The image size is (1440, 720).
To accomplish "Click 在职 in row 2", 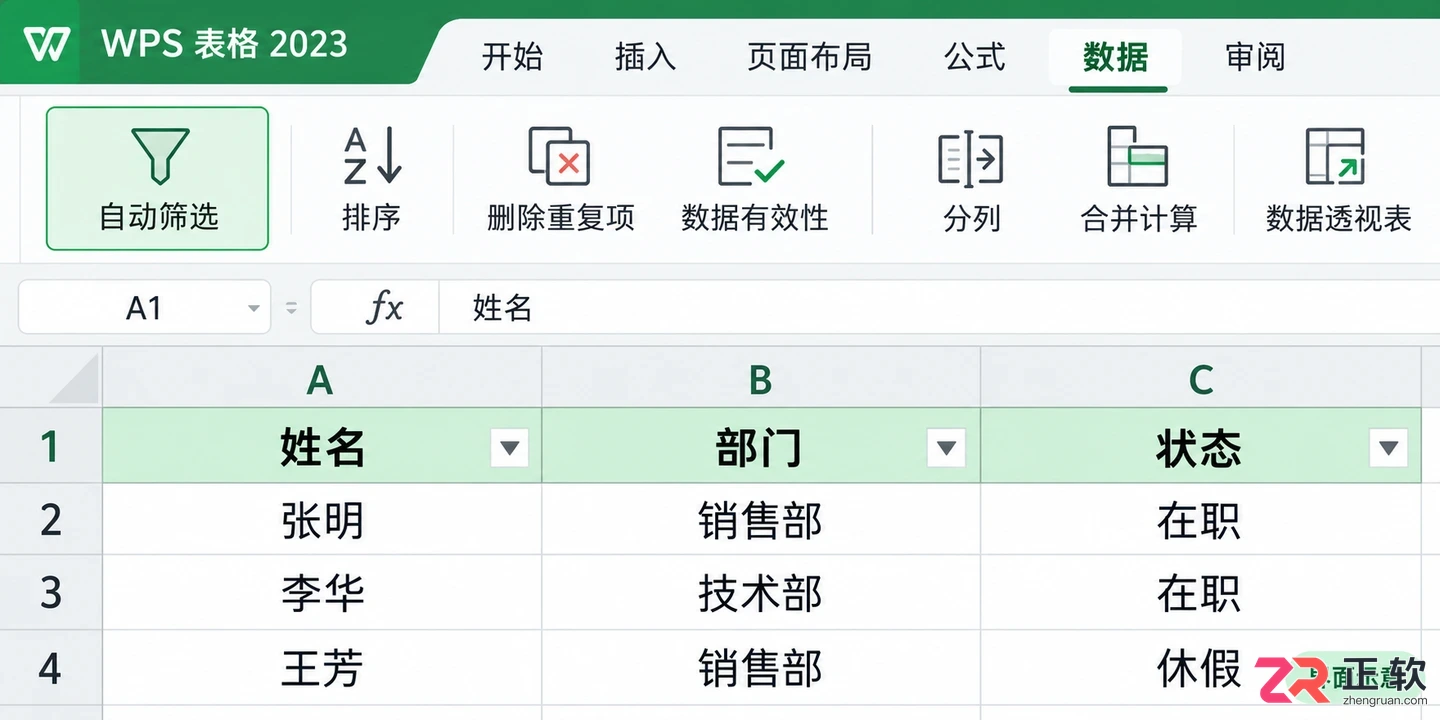I will click(x=1201, y=520).
